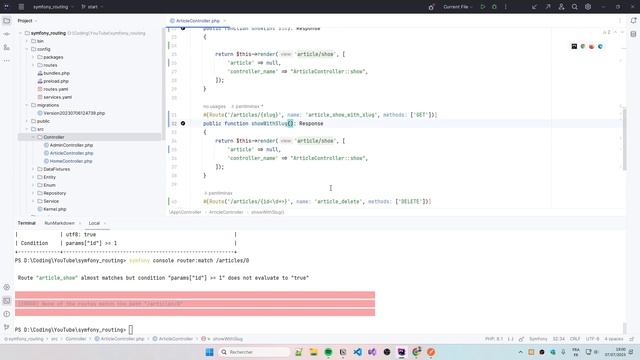Open page in Edge browser

[600, 47]
